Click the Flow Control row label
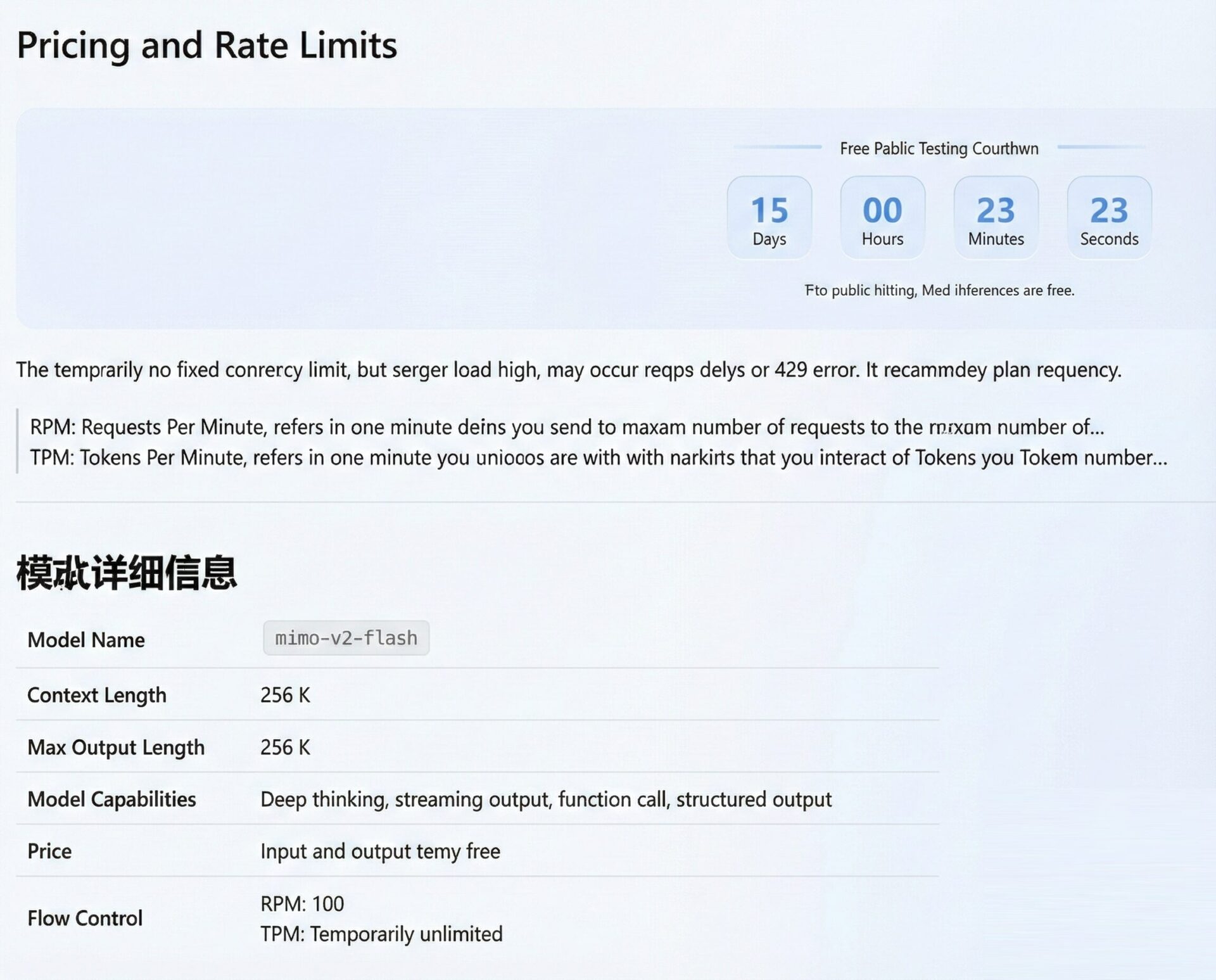Image resolution: width=1216 pixels, height=980 pixels. point(85,918)
